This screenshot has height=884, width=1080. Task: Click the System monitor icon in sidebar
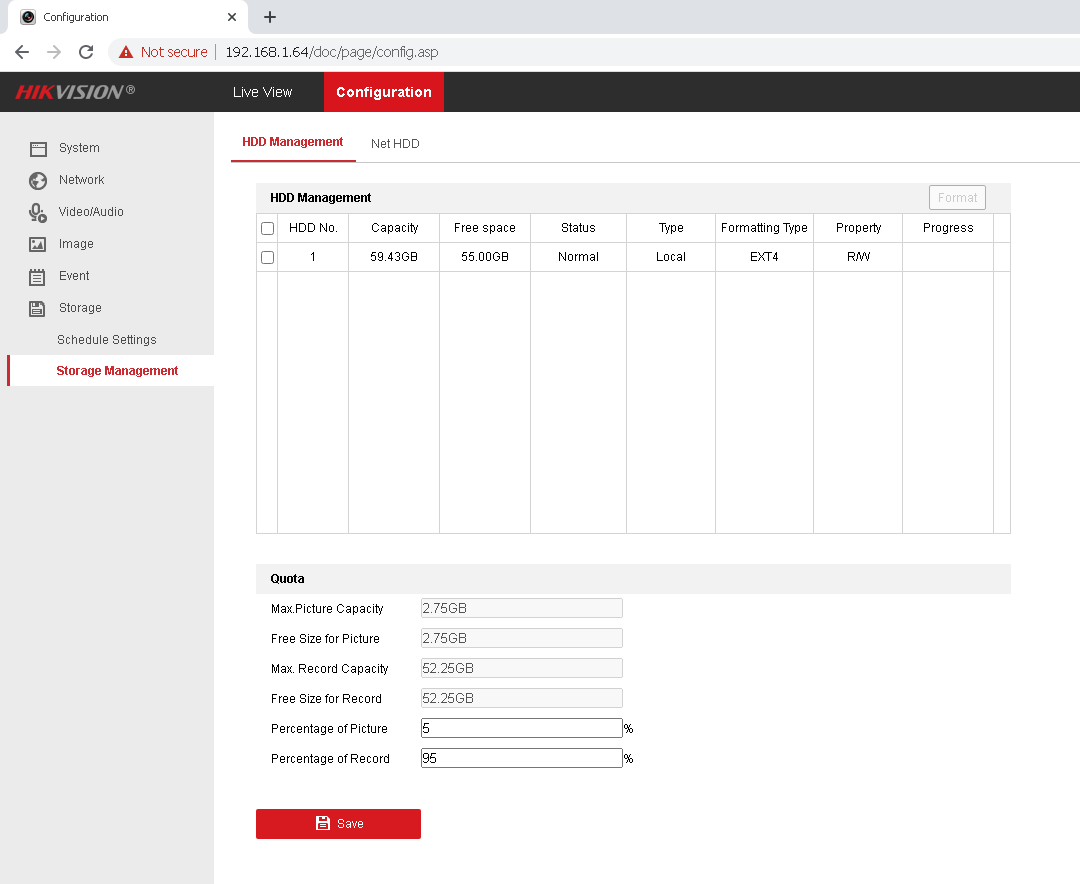(x=38, y=148)
